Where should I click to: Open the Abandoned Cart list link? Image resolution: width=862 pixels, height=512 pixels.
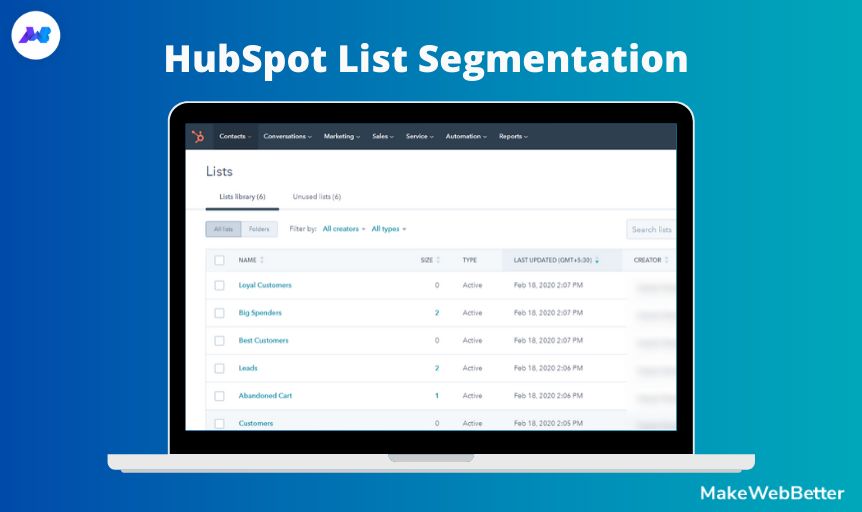(265, 395)
